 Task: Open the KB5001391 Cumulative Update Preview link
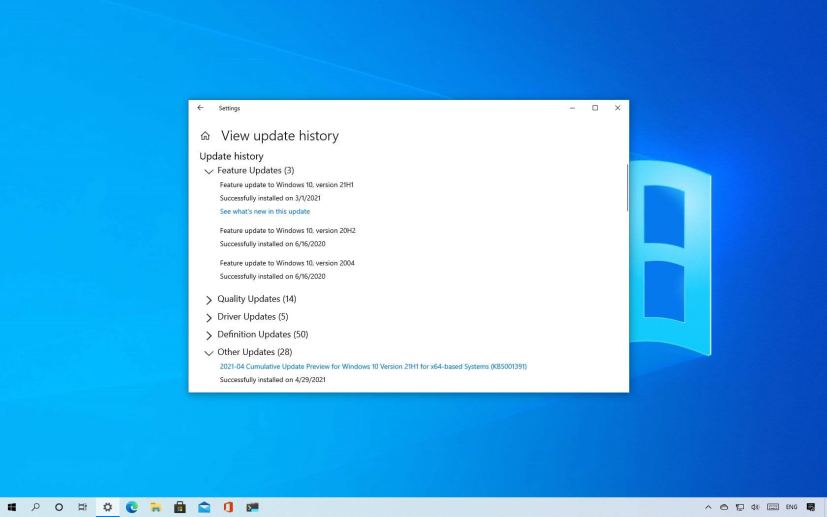tap(373, 366)
